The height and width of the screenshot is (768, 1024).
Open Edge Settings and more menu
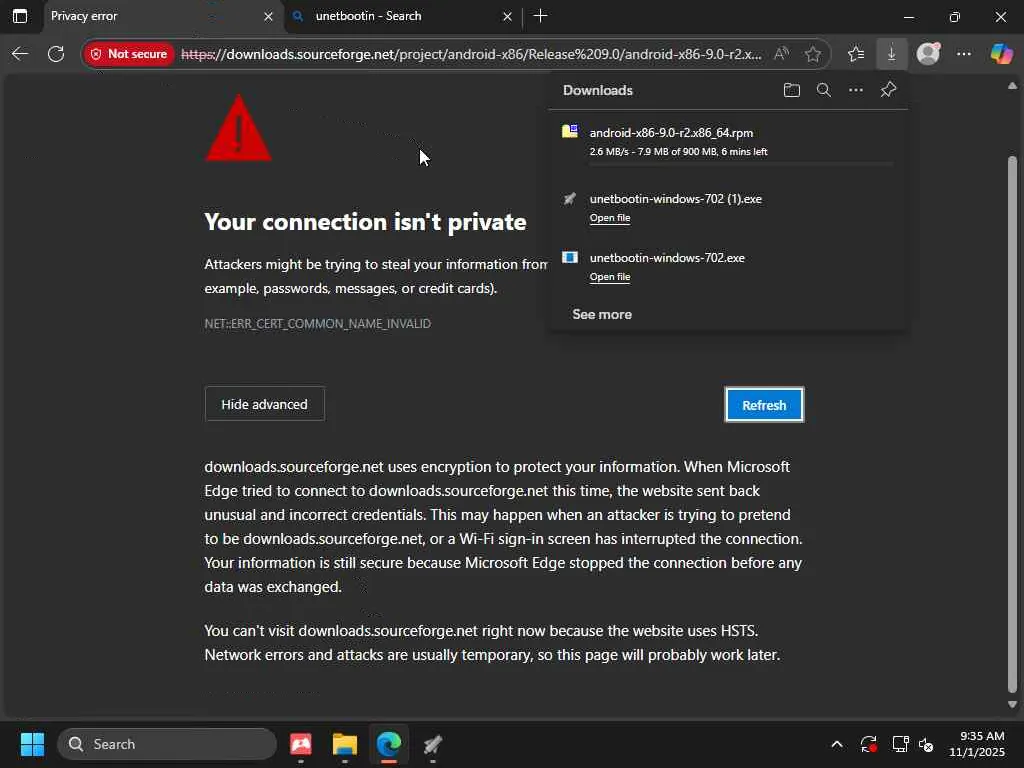tap(964, 54)
